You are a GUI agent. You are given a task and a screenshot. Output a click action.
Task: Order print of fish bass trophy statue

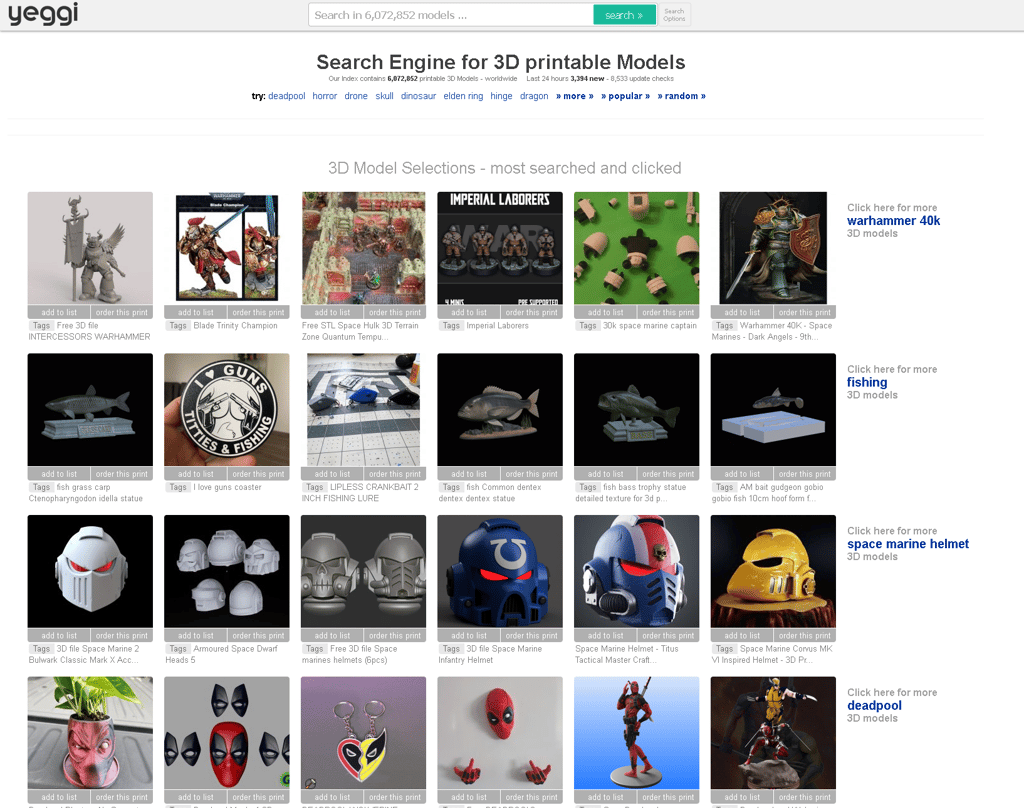[x=668, y=474]
